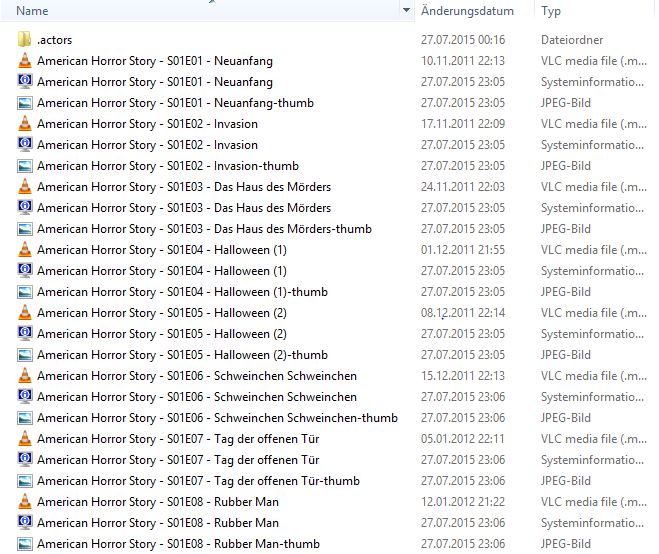Open the Name column filter dropdown arrow
Screen dimensions: 659x554
[406, 10]
